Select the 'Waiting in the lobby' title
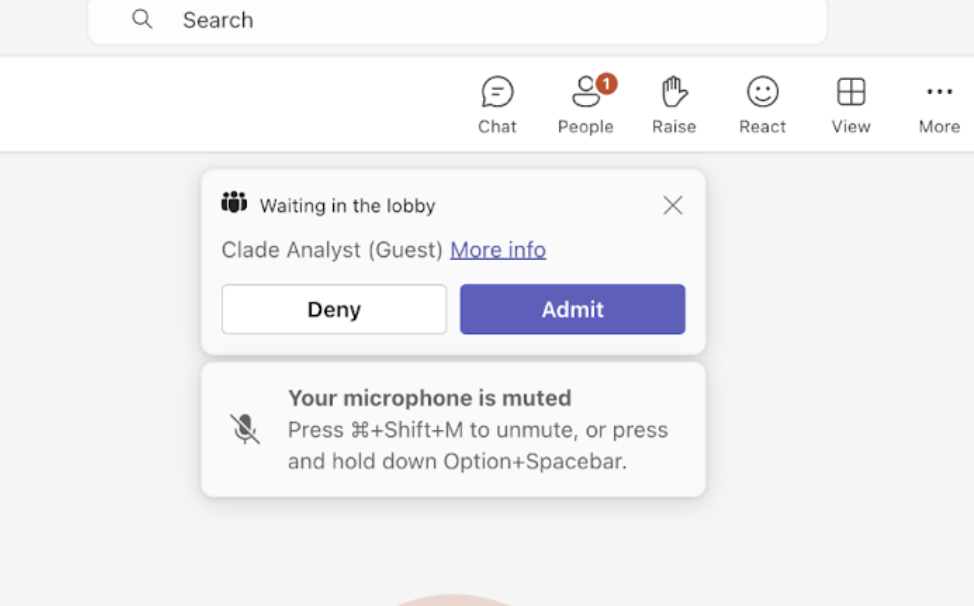Image resolution: width=974 pixels, height=606 pixels. point(347,207)
